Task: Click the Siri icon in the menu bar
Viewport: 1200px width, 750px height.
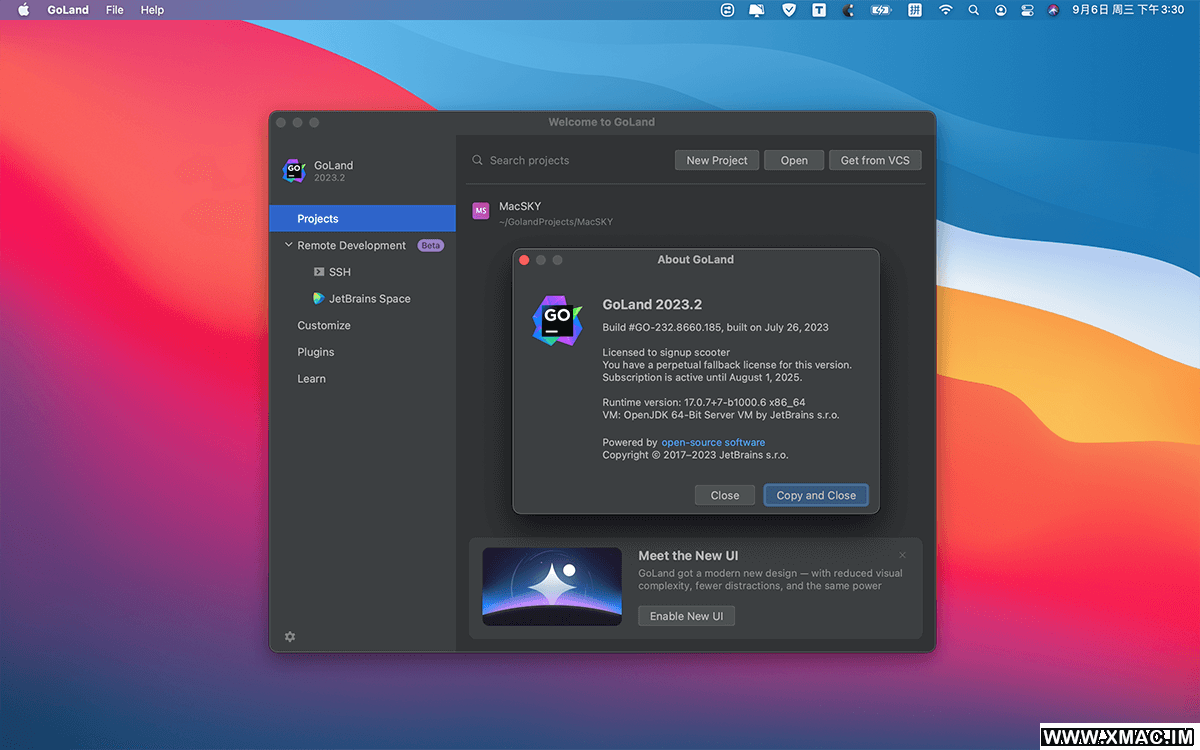Action: tap(1053, 10)
